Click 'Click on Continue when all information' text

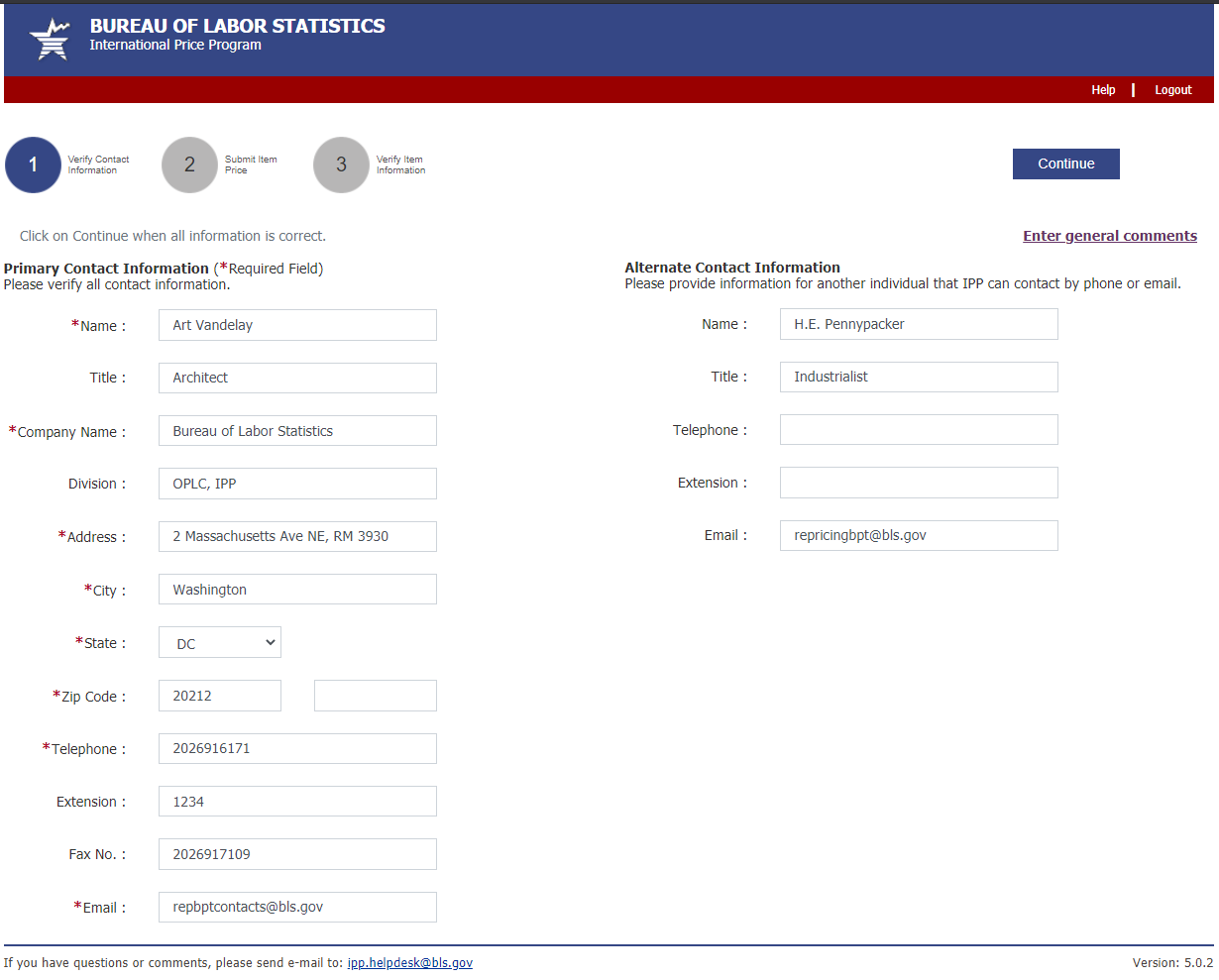point(172,236)
